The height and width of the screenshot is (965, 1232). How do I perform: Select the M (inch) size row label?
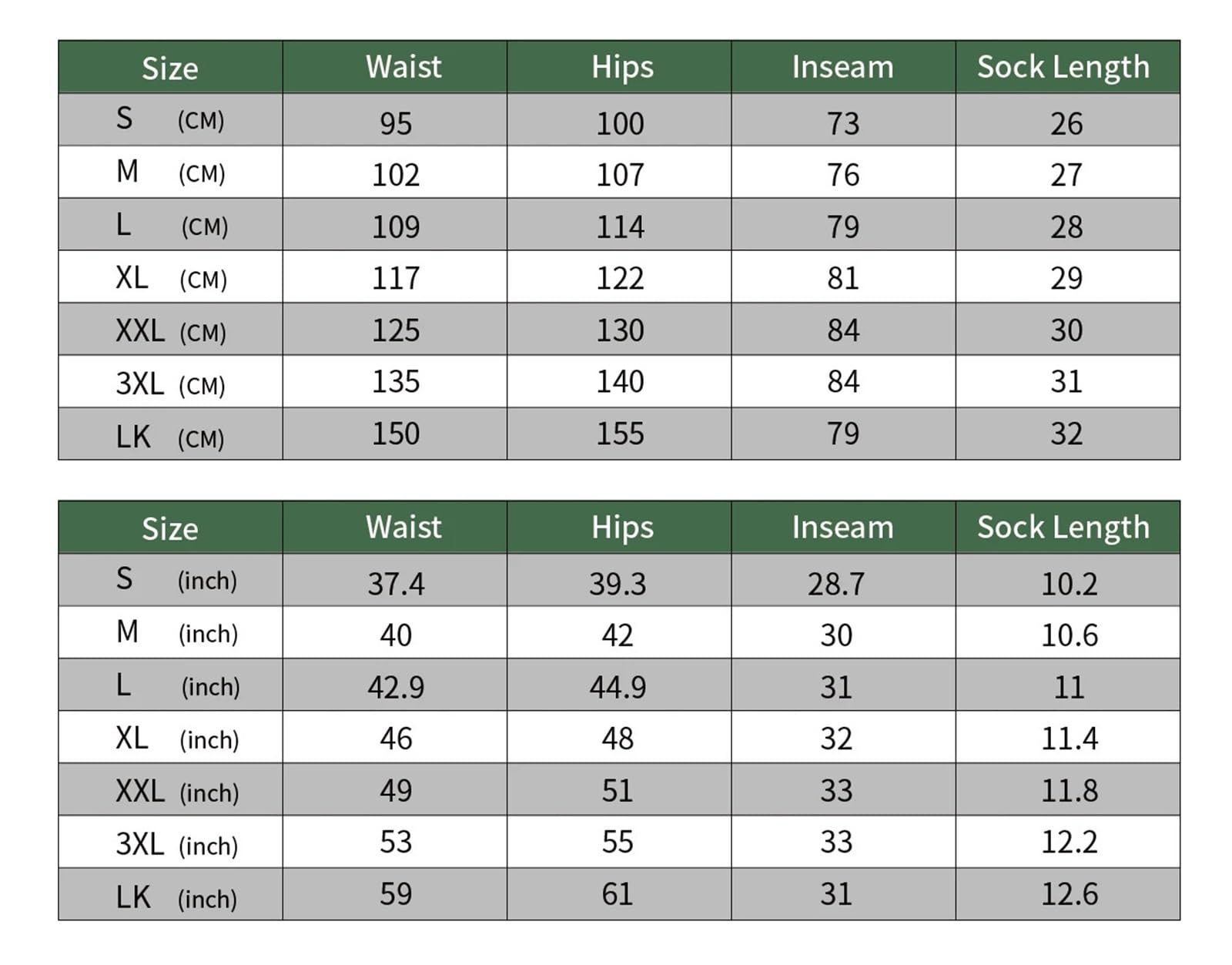[177, 632]
